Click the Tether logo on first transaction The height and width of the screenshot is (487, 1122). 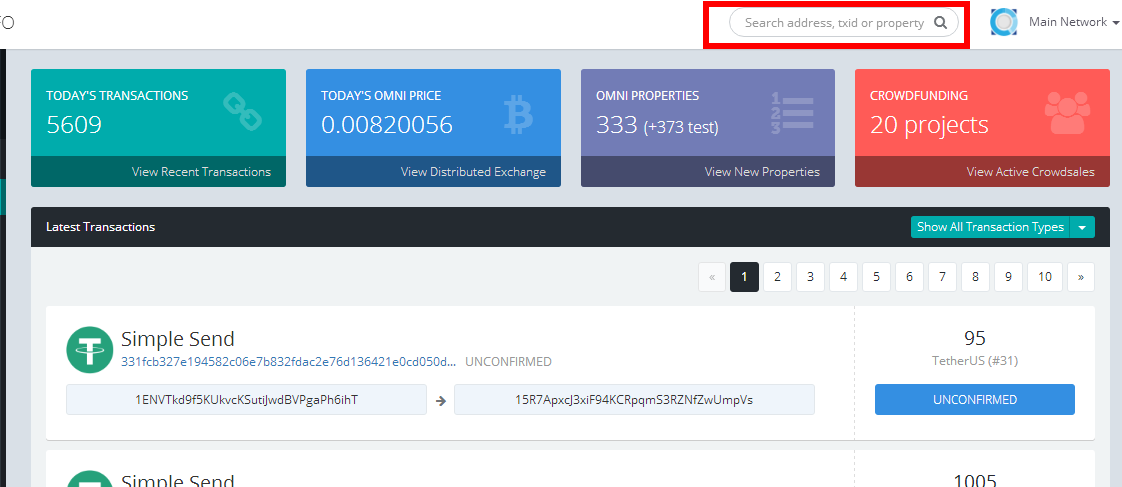[x=90, y=350]
